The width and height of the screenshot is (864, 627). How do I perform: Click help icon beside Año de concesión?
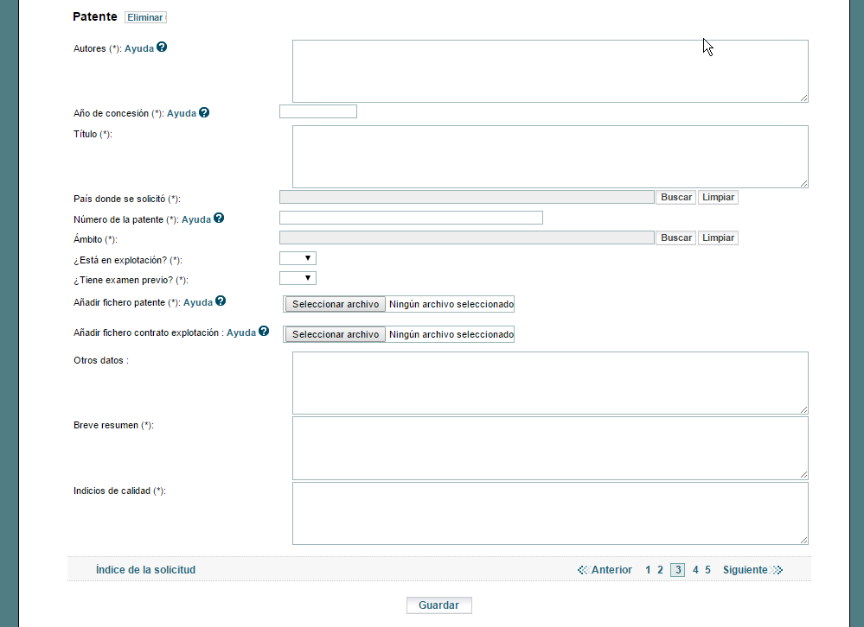click(204, 112)
